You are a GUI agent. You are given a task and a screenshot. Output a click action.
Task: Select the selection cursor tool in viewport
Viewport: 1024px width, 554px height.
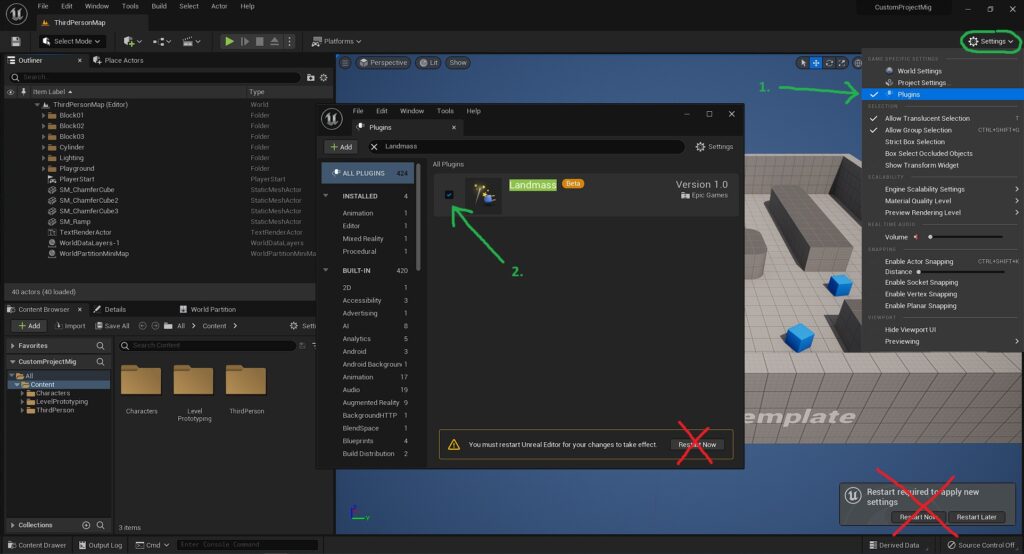coord(803,63)
